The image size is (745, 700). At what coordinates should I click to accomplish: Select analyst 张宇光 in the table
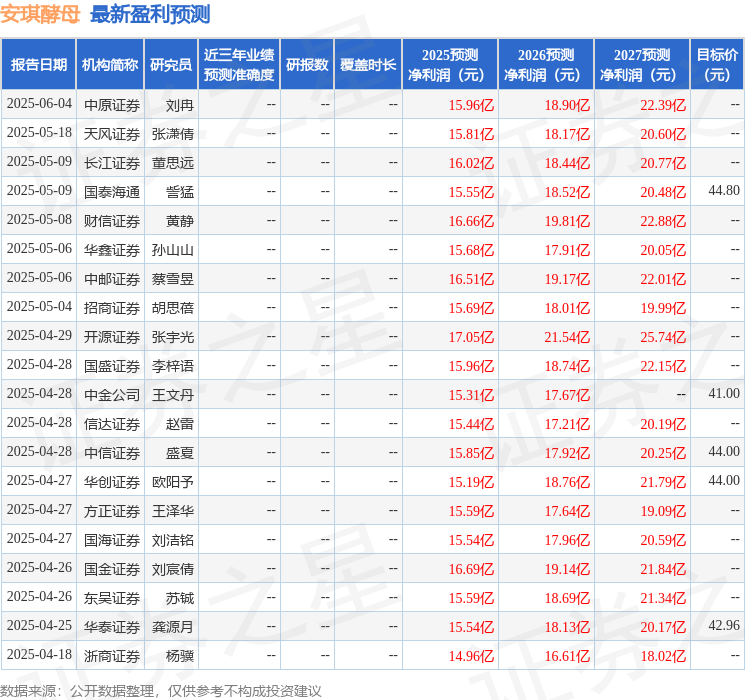[173, 336]
